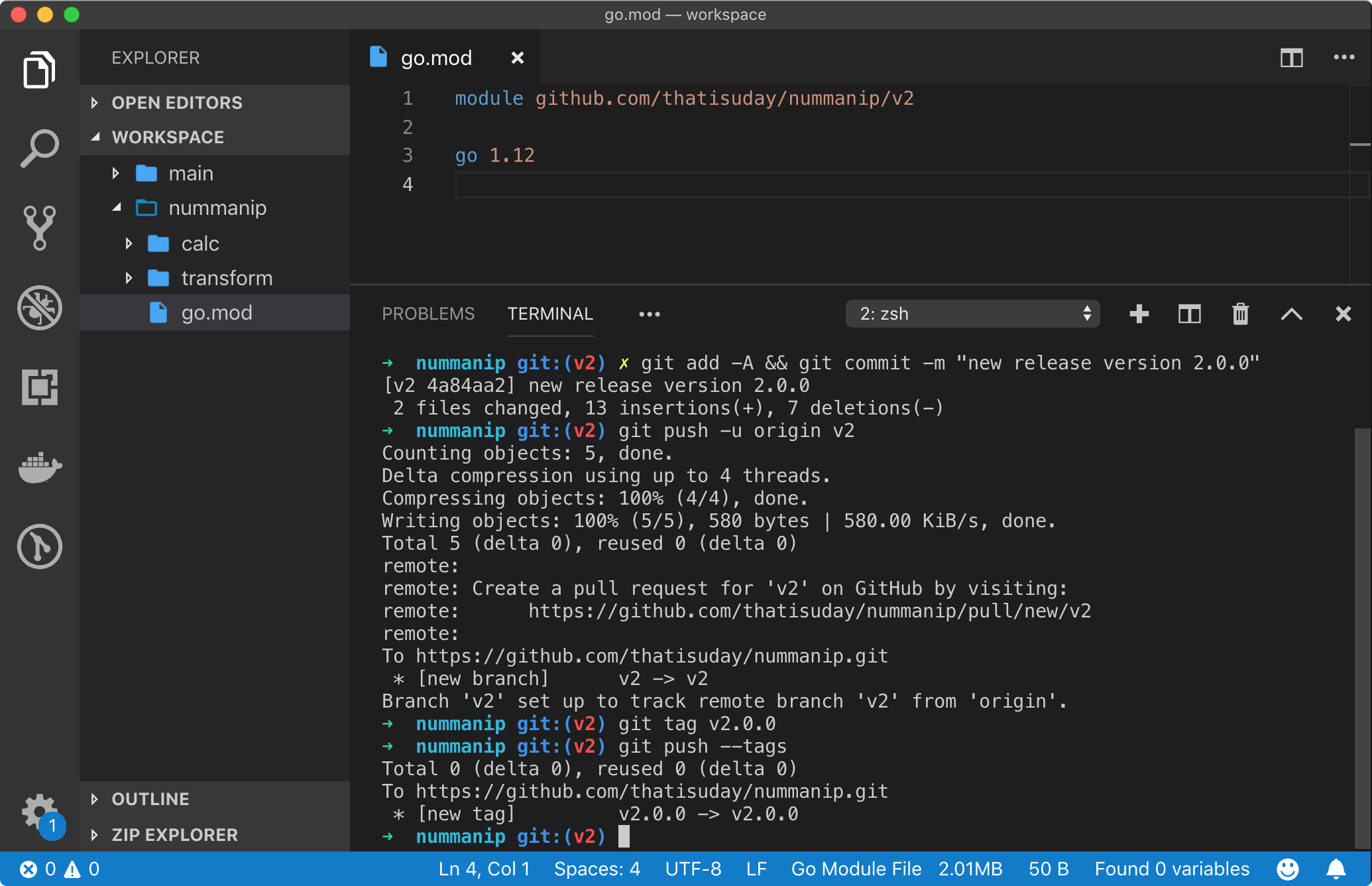This screenshot has height=886, width=1372.
Task: Send feedback via the smiley icon
Action: (x=1288, y=869)
